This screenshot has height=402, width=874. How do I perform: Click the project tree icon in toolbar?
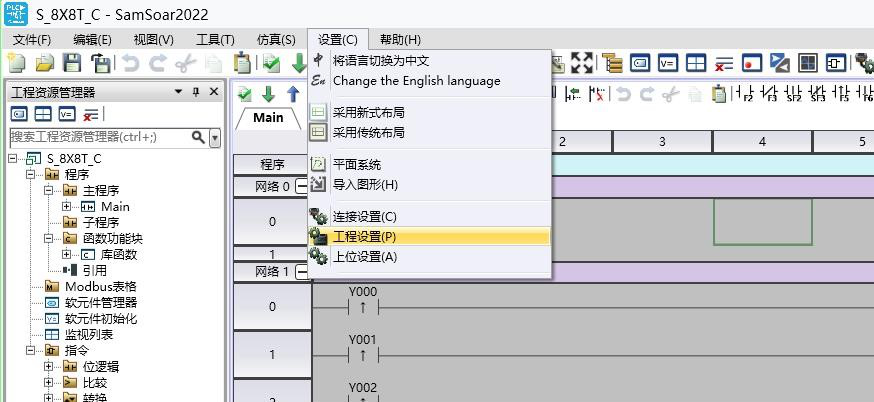611,63
